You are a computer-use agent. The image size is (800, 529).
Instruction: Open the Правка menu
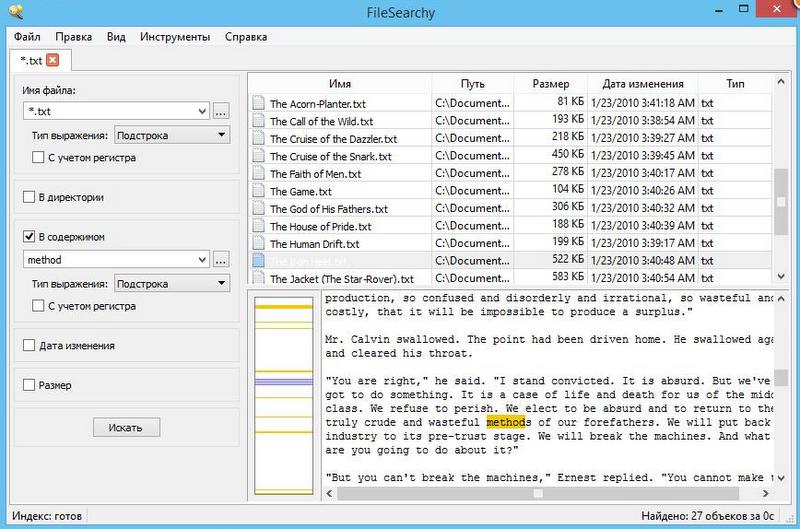(73, 37)
